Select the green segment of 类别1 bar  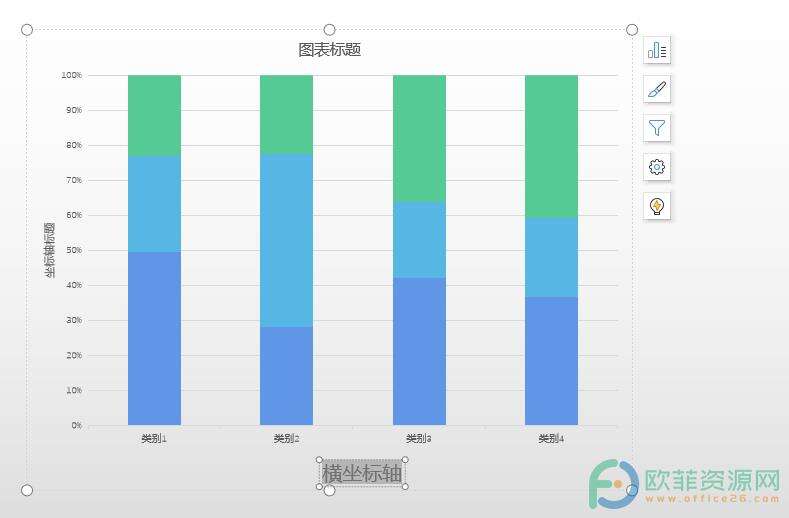[x=154, y=116]
